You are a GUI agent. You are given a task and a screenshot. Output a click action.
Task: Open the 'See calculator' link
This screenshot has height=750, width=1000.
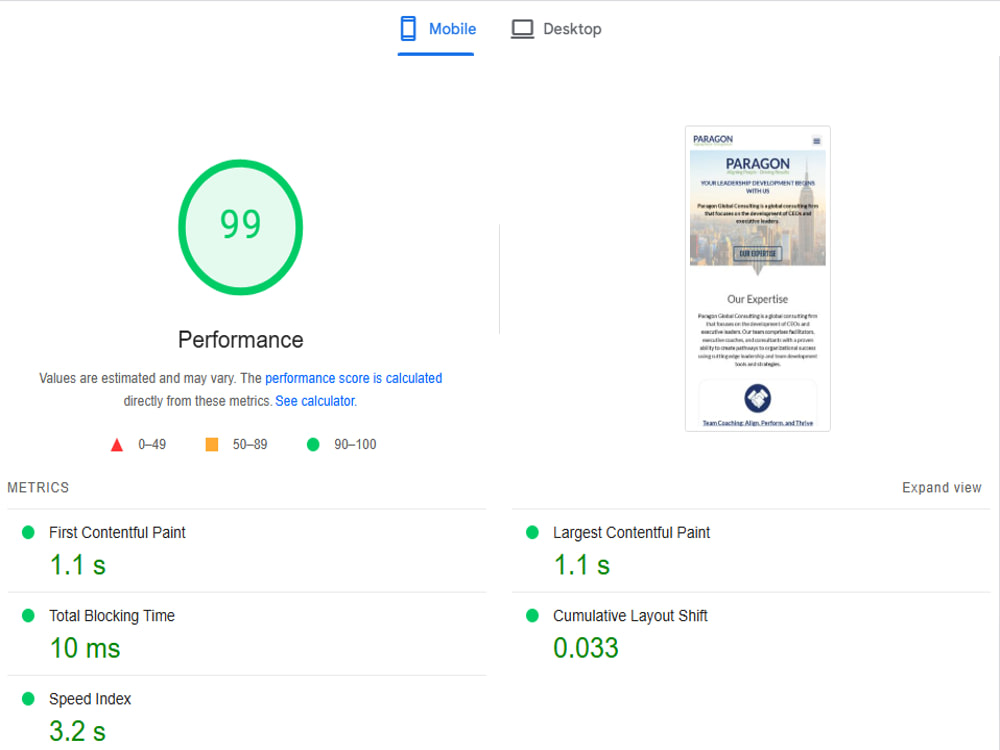315,401
